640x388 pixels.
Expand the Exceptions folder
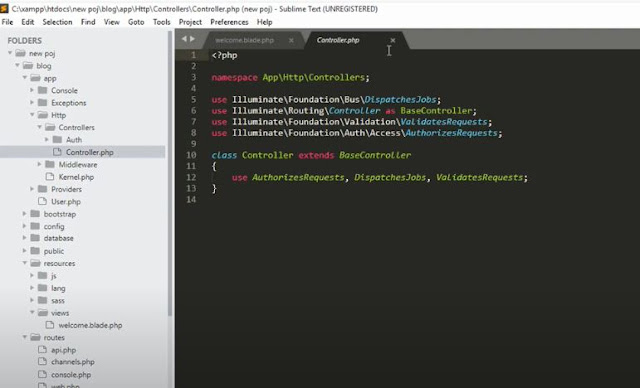pos(32,102)
